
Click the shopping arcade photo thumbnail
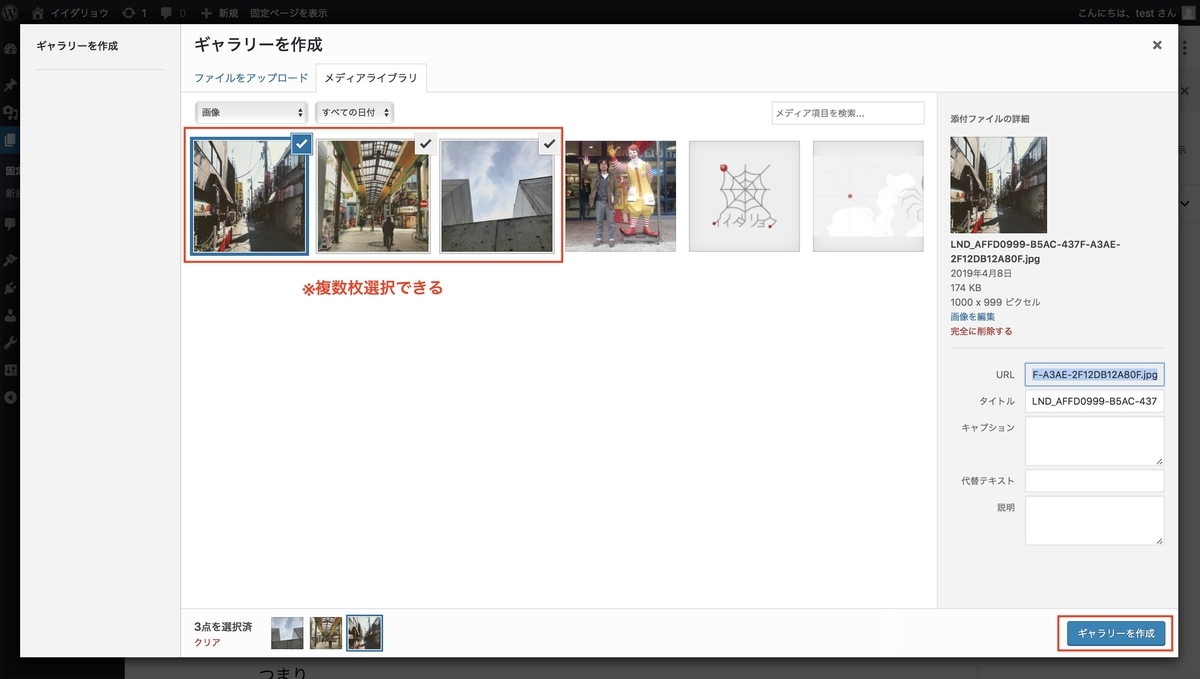[x=373, y=196]
